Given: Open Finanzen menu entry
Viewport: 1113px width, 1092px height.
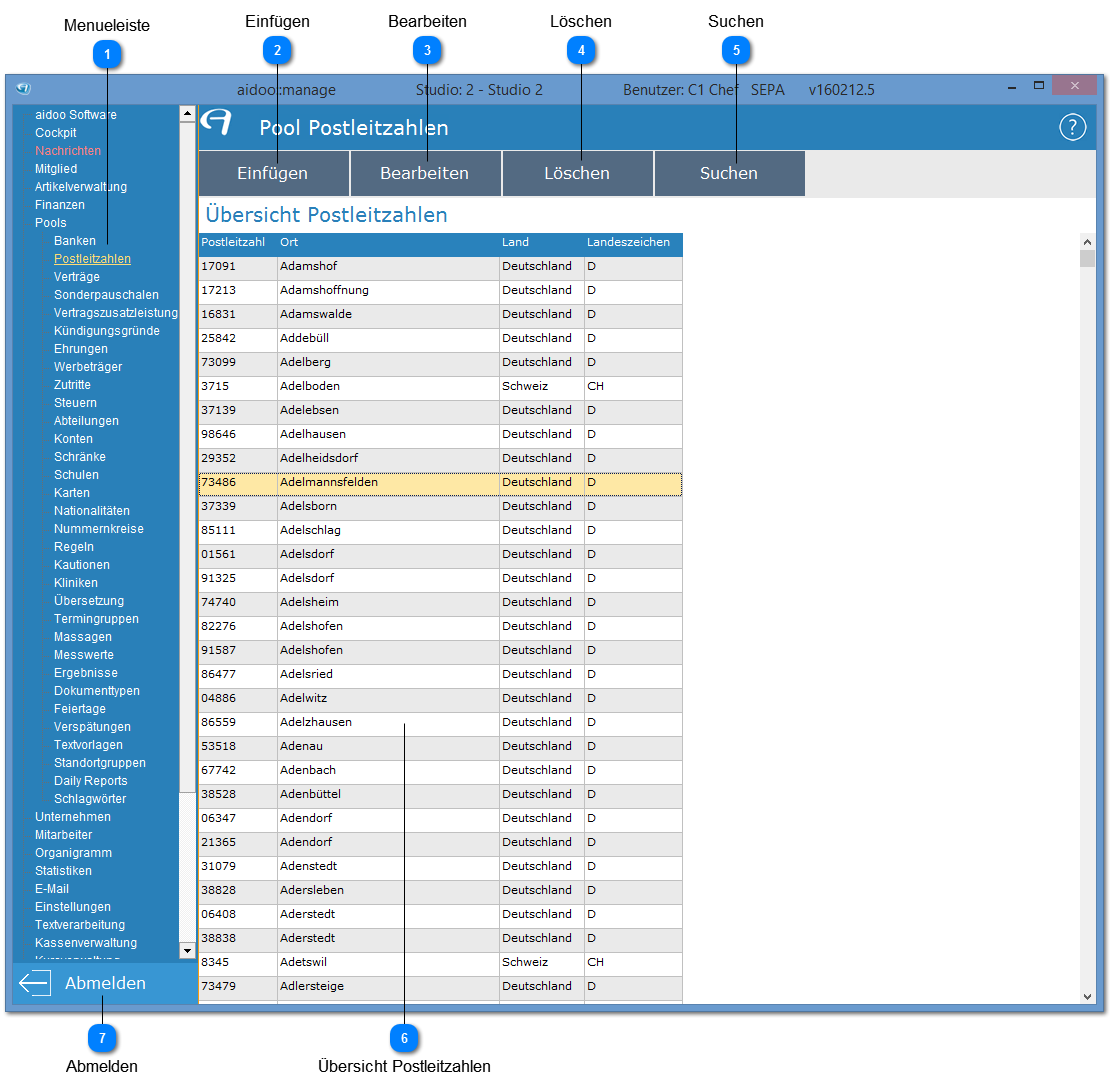Looking at the screenshot, I should click(x=60, y=204).
